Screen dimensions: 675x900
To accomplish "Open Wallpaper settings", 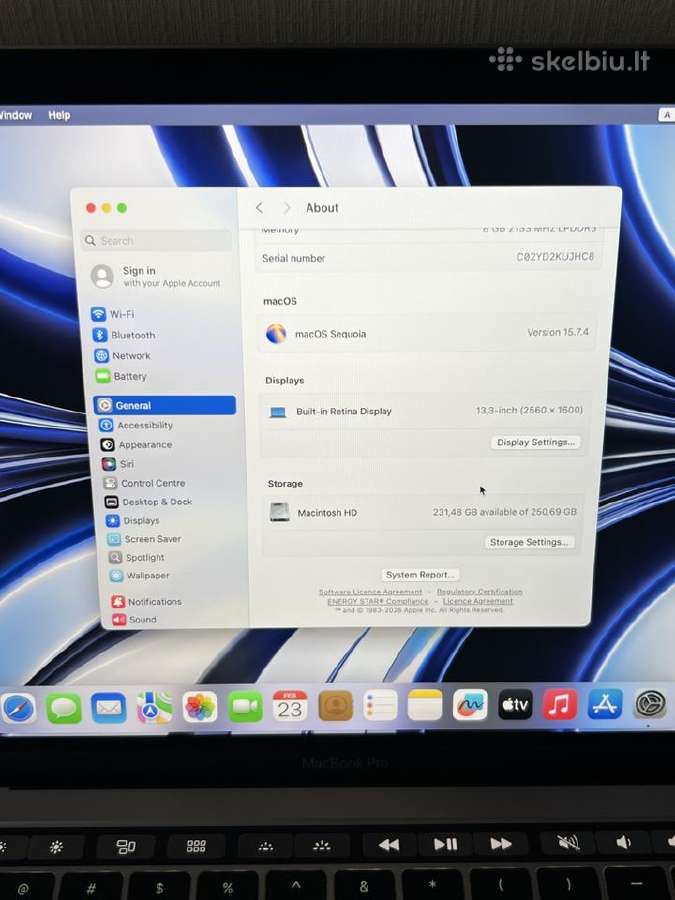I will pyautogui.click(x=139, y=575).
